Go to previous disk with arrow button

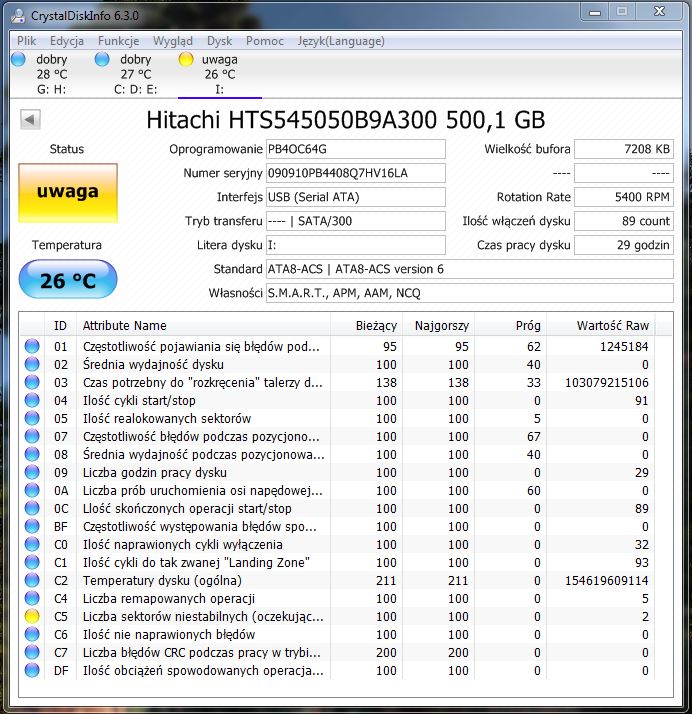[x=30, y=120]
